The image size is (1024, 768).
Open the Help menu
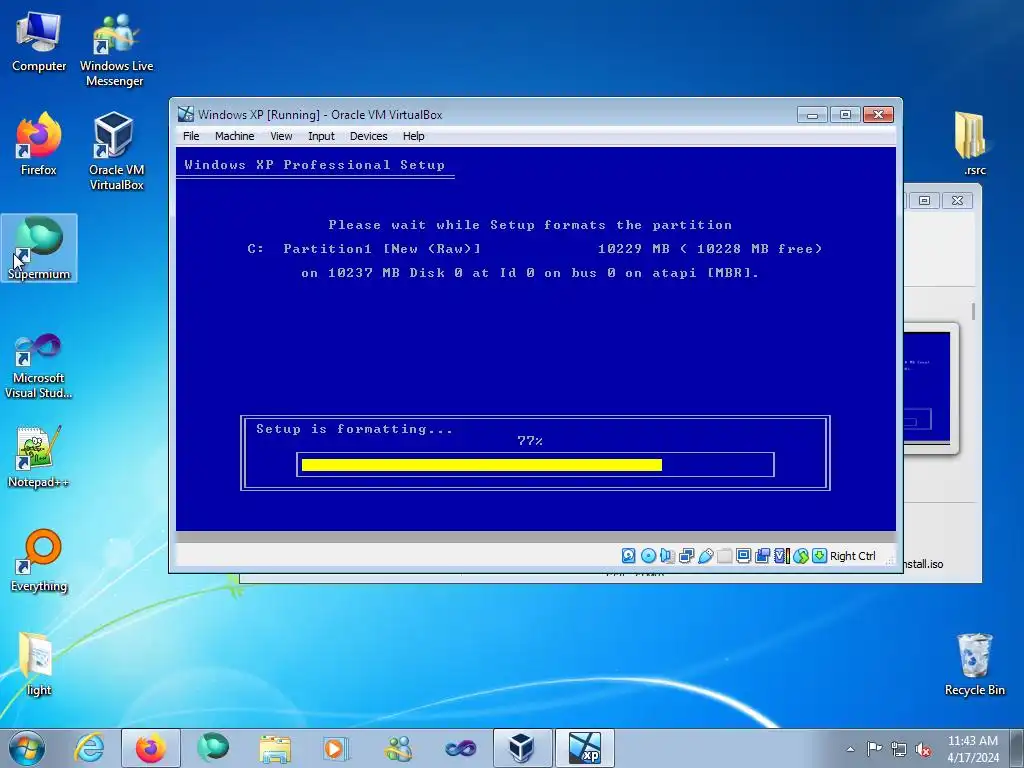click(x=413, y=136)
